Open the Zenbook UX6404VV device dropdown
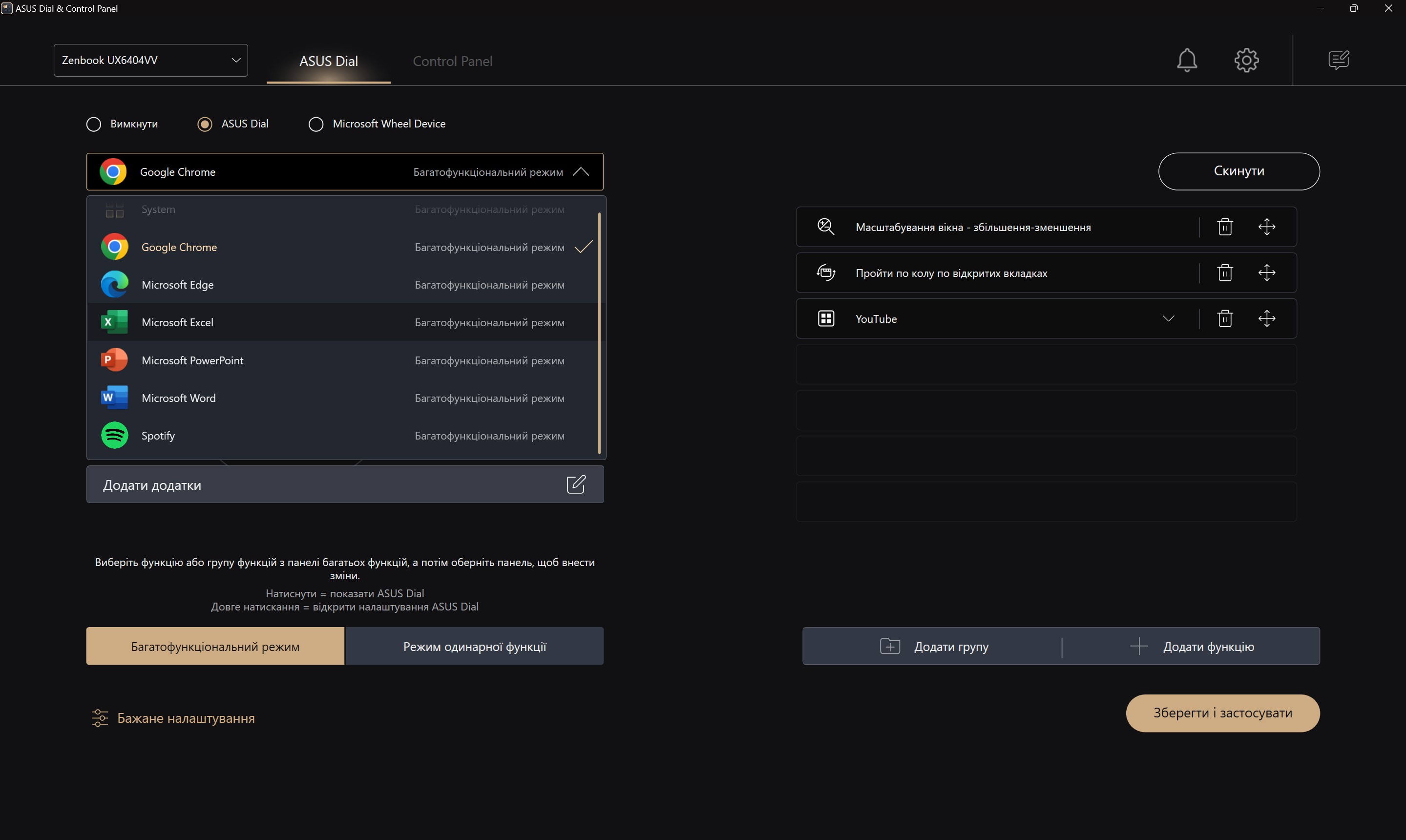 (150, 60)
